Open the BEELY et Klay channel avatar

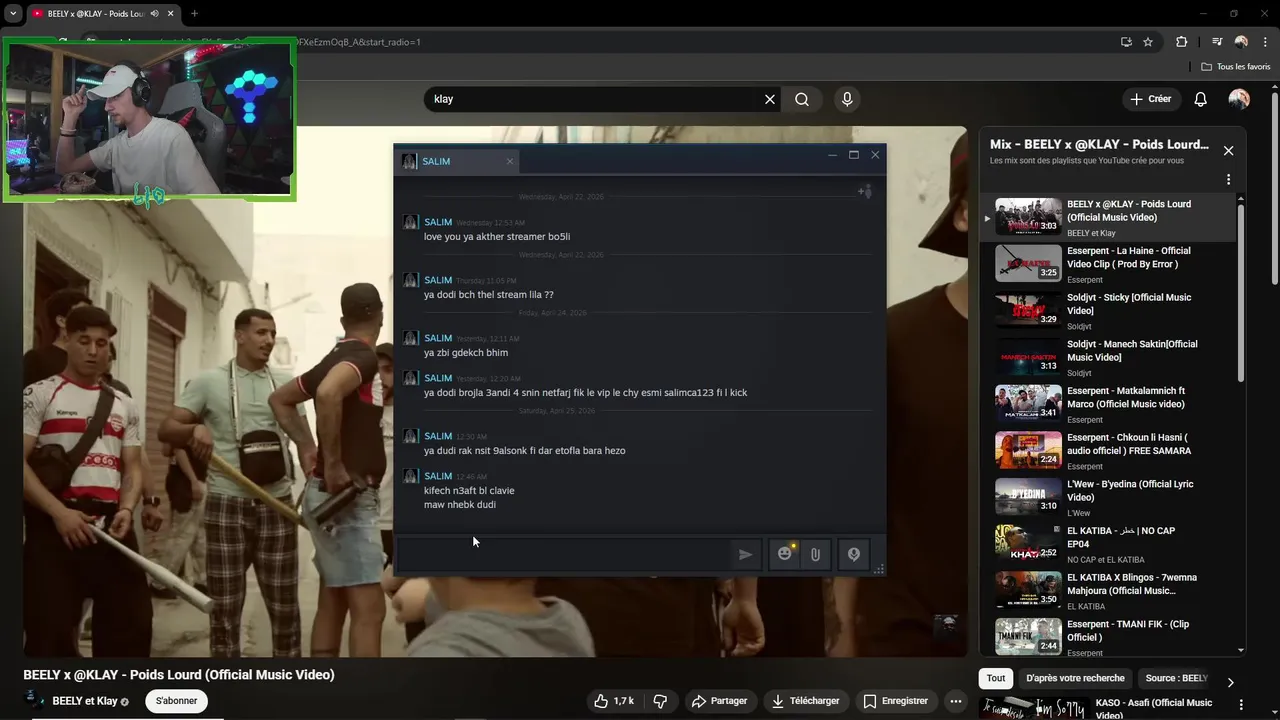pos(34,700)
